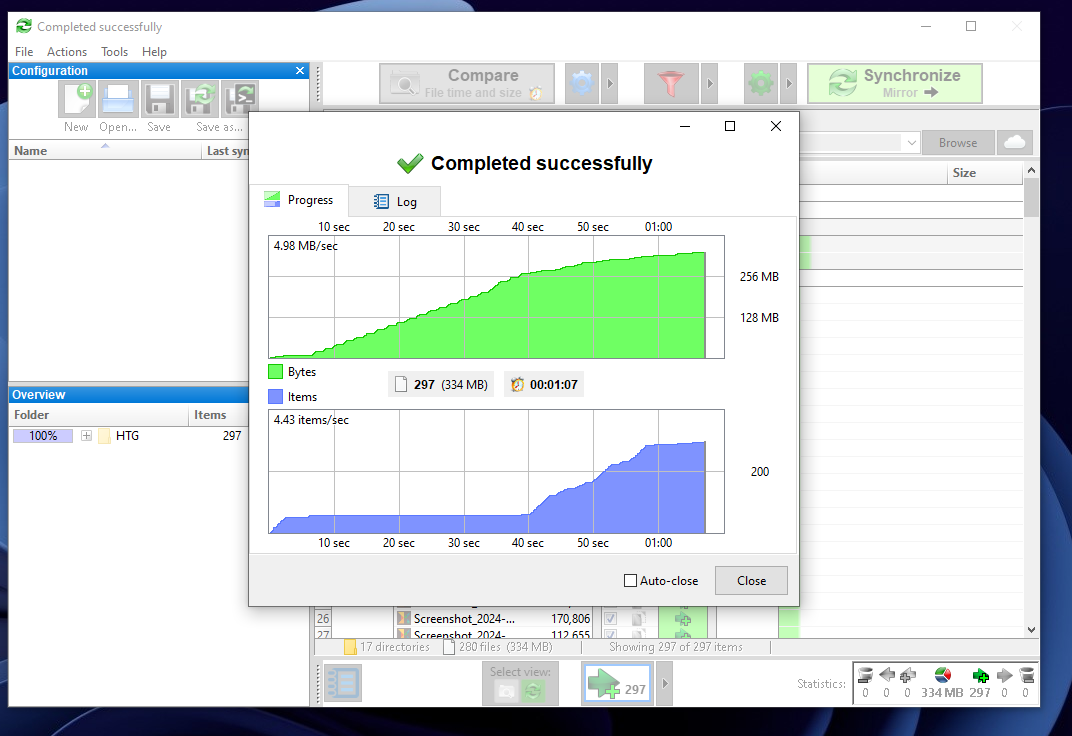Open comparison settings gear
Screen dimensions: 1072x736
point(582,83)
